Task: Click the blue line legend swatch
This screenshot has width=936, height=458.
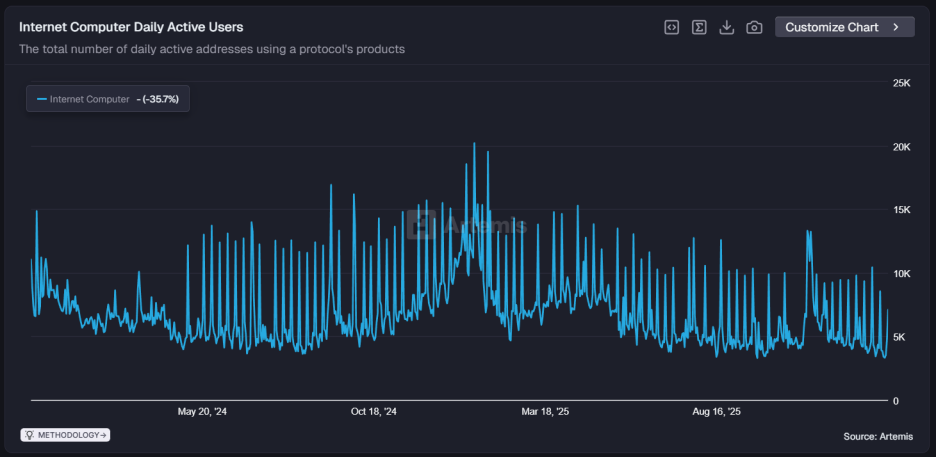Action: [x=41, y=99]
